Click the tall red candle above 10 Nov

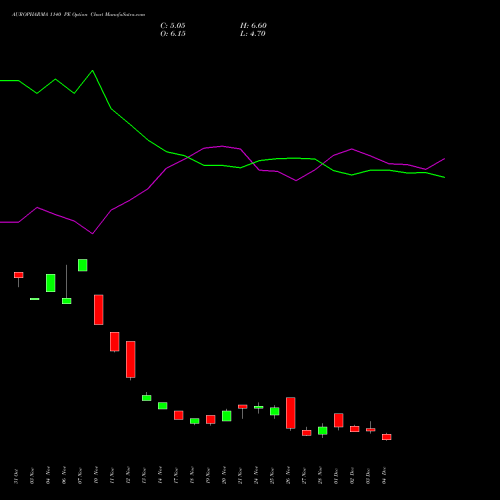[99, 310]
